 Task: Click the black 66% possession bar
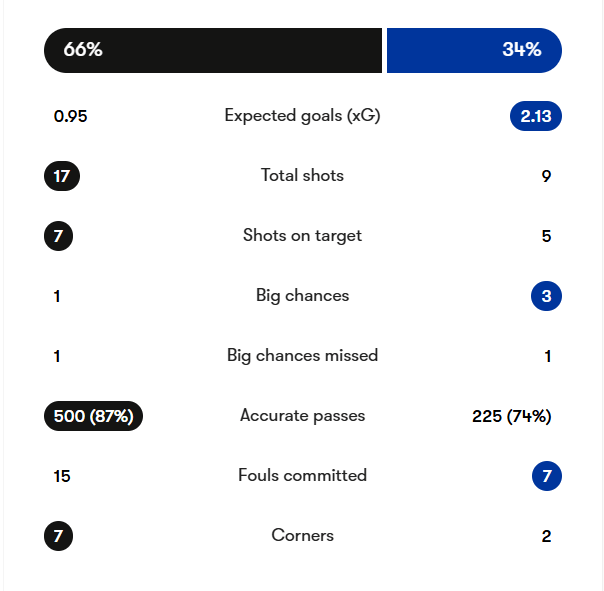coord(213,50)
